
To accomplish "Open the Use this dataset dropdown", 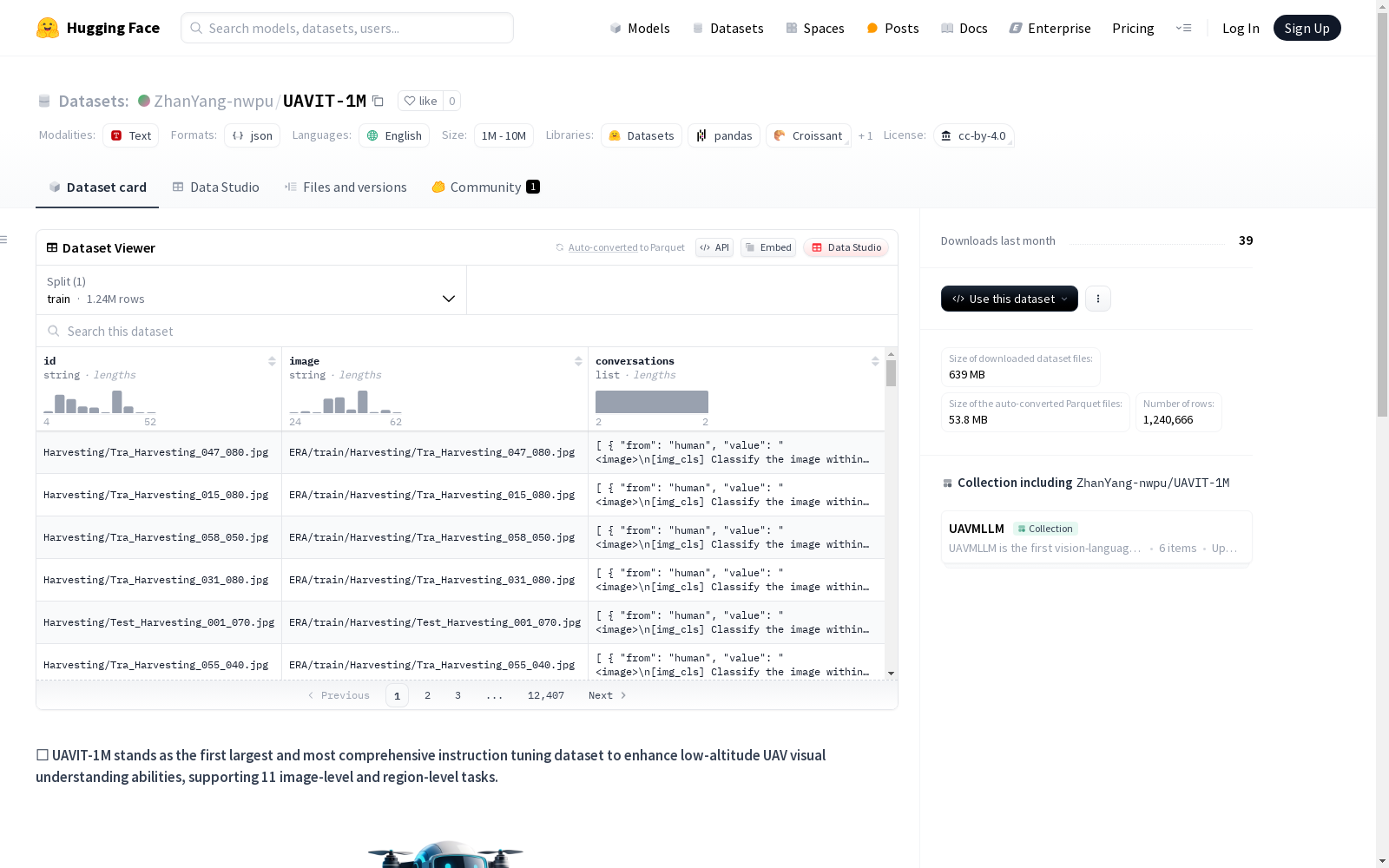I will pos(1010,299).
